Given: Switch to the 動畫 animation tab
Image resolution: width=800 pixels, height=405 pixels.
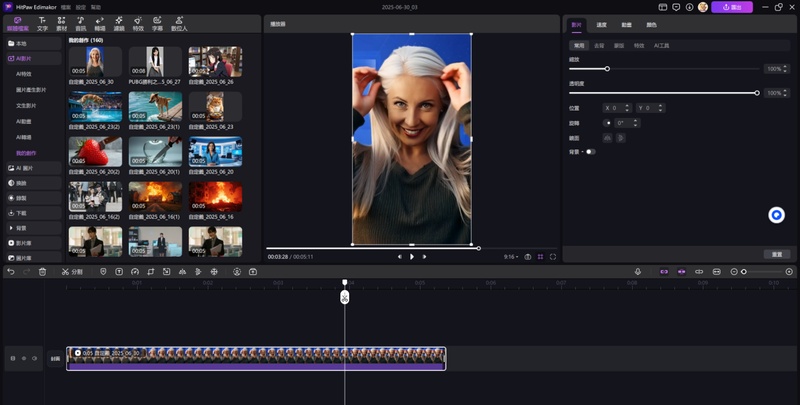Looking at the screenshot, I should (627, 25).
